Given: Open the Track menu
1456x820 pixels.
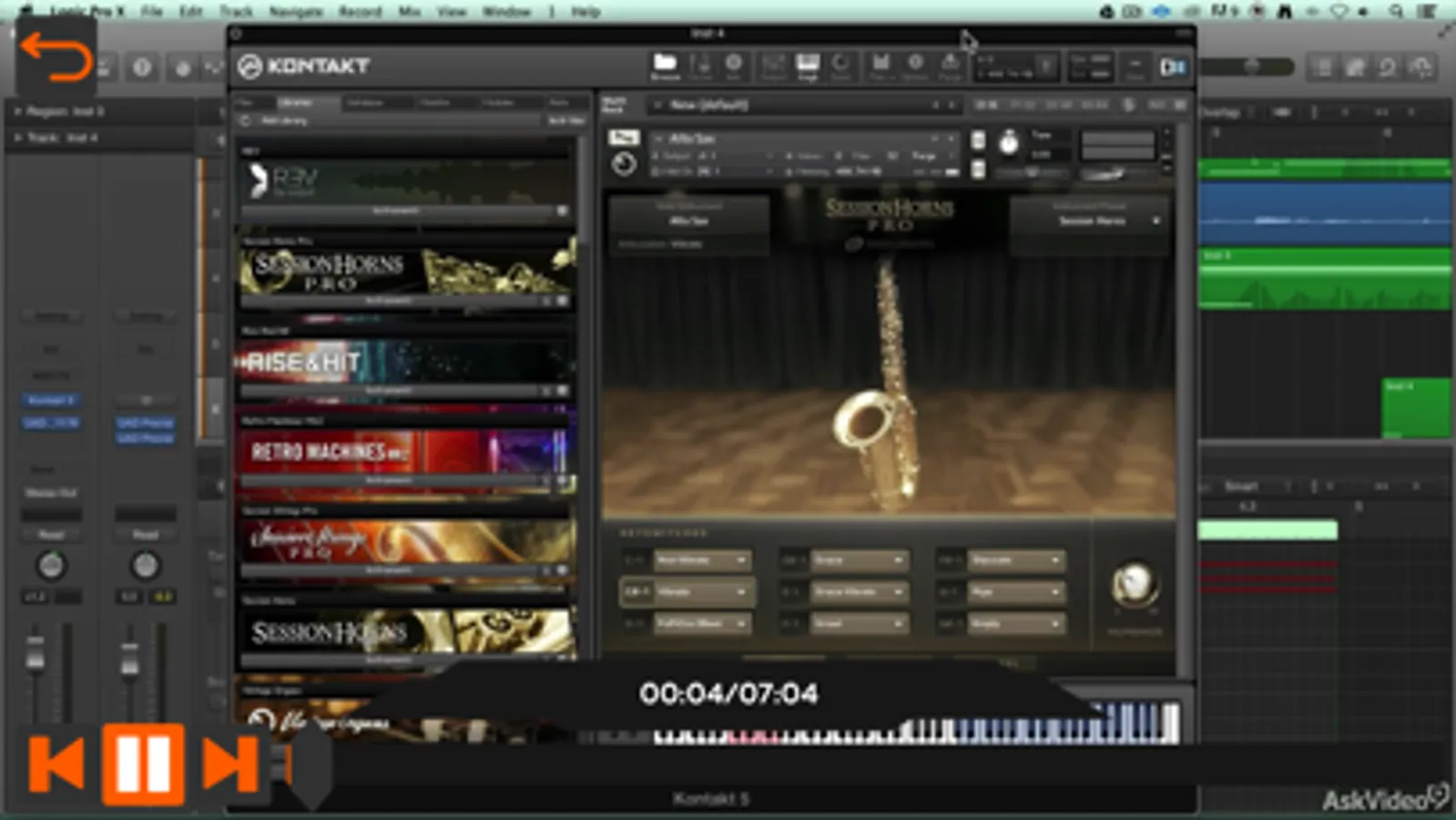Looking at the screenshot, I should click(236, 11).
